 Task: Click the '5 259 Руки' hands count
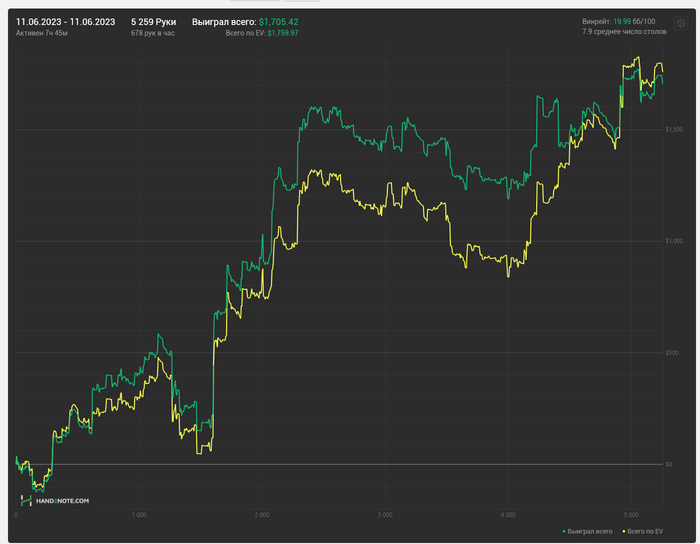coord(153,21)
